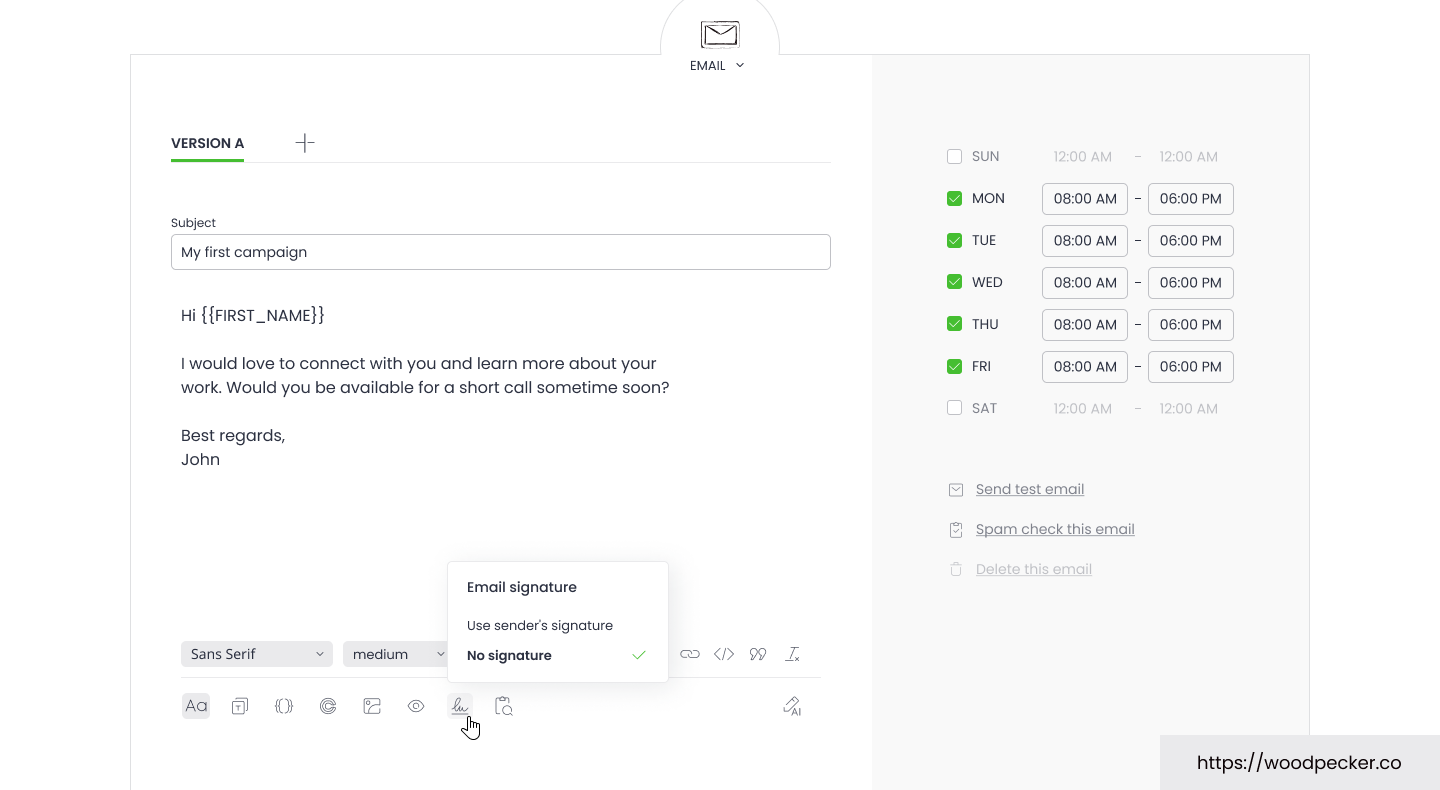Insert an image into the email
Viewport: 1440px width, 790px height.
point(372,706)
